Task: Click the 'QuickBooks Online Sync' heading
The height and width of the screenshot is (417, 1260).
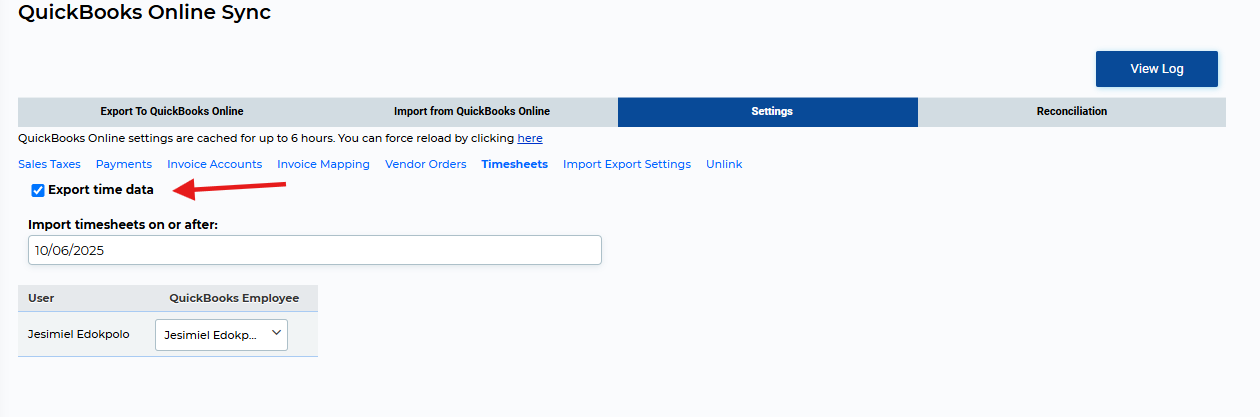Action: pyautogui.click(x=144, y=13)
